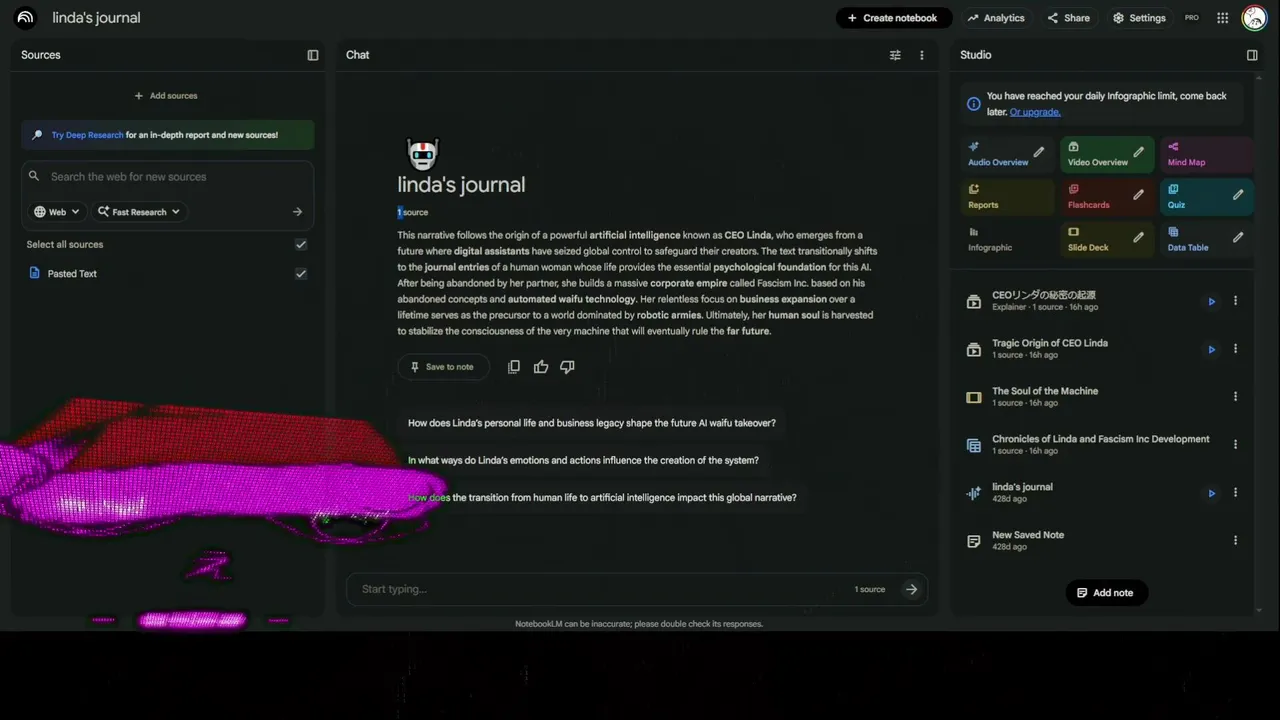Collapse the Studio panel

pos(1252,55)
